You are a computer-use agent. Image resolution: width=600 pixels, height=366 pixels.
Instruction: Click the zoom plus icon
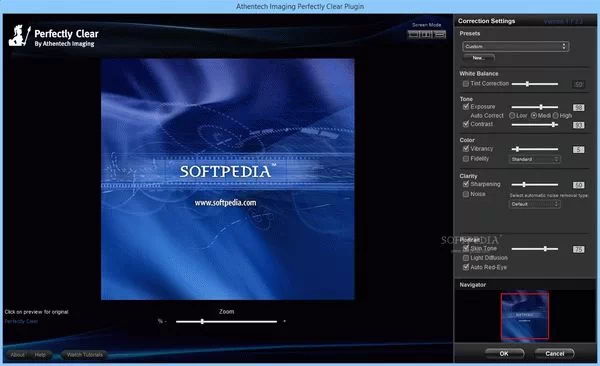(x=284, y=321)
